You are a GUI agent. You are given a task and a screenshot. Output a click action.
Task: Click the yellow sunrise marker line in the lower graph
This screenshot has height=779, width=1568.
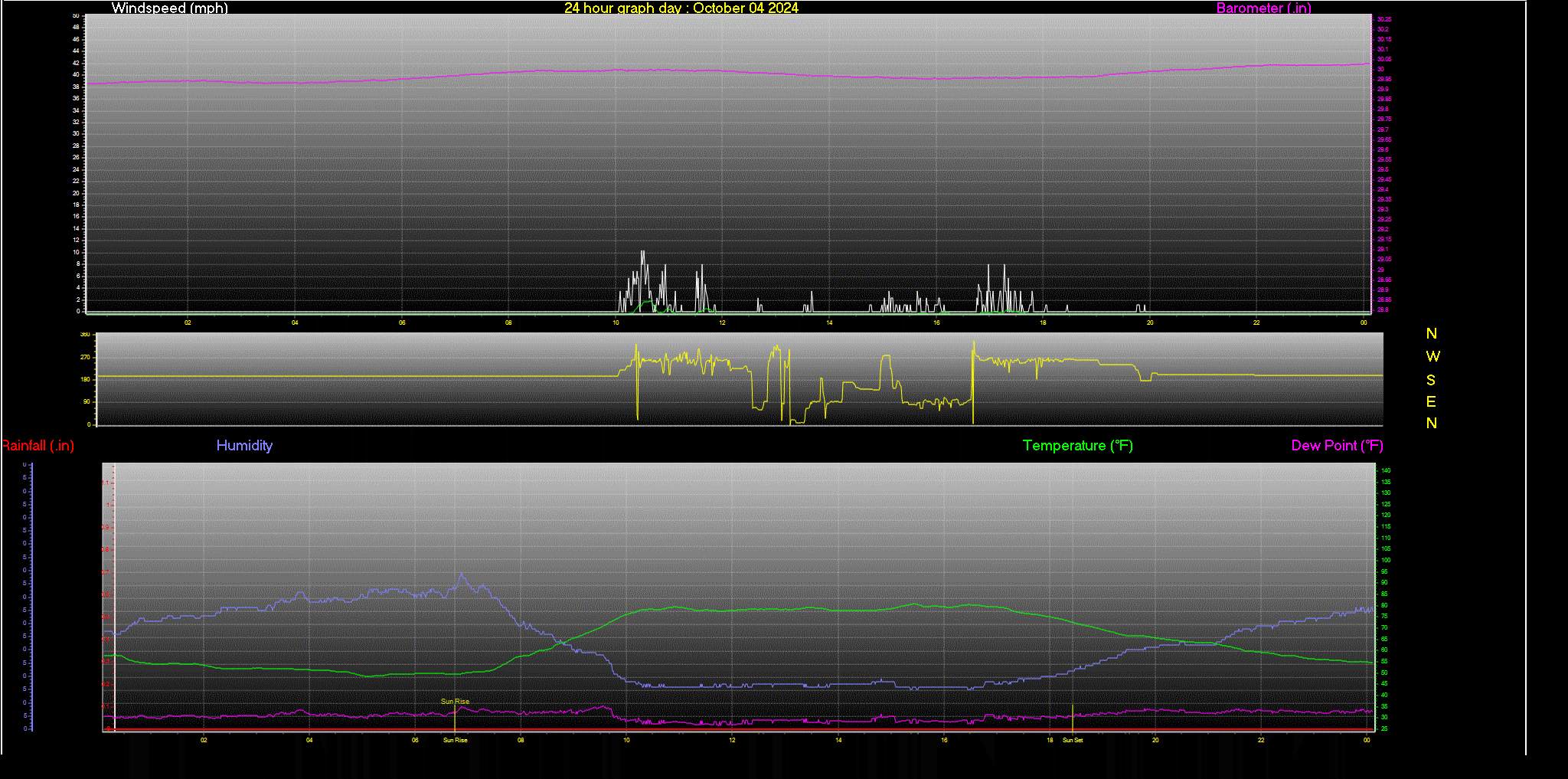[455, 718]
